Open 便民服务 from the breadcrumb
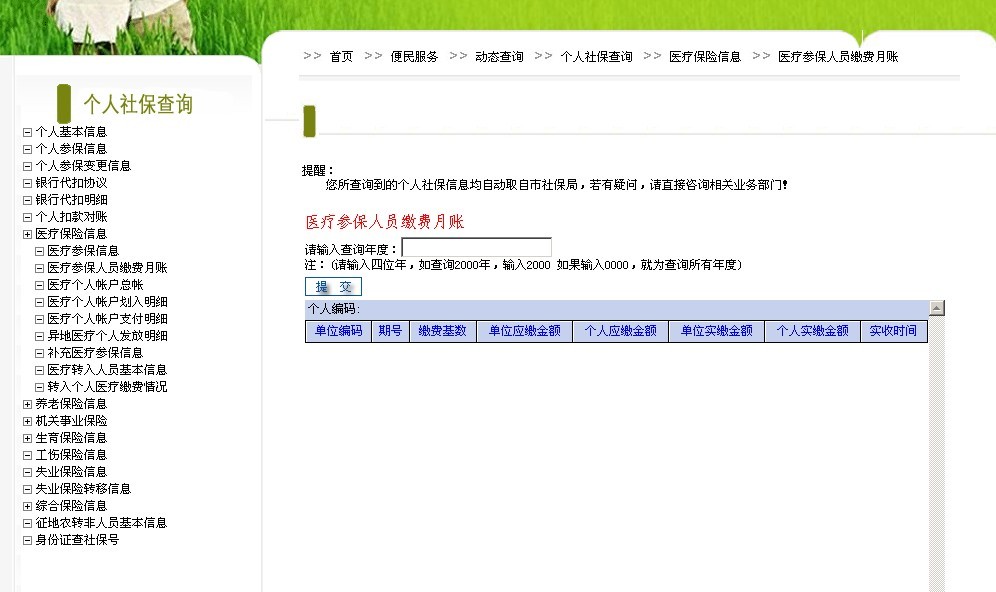 tap(413, 56)
